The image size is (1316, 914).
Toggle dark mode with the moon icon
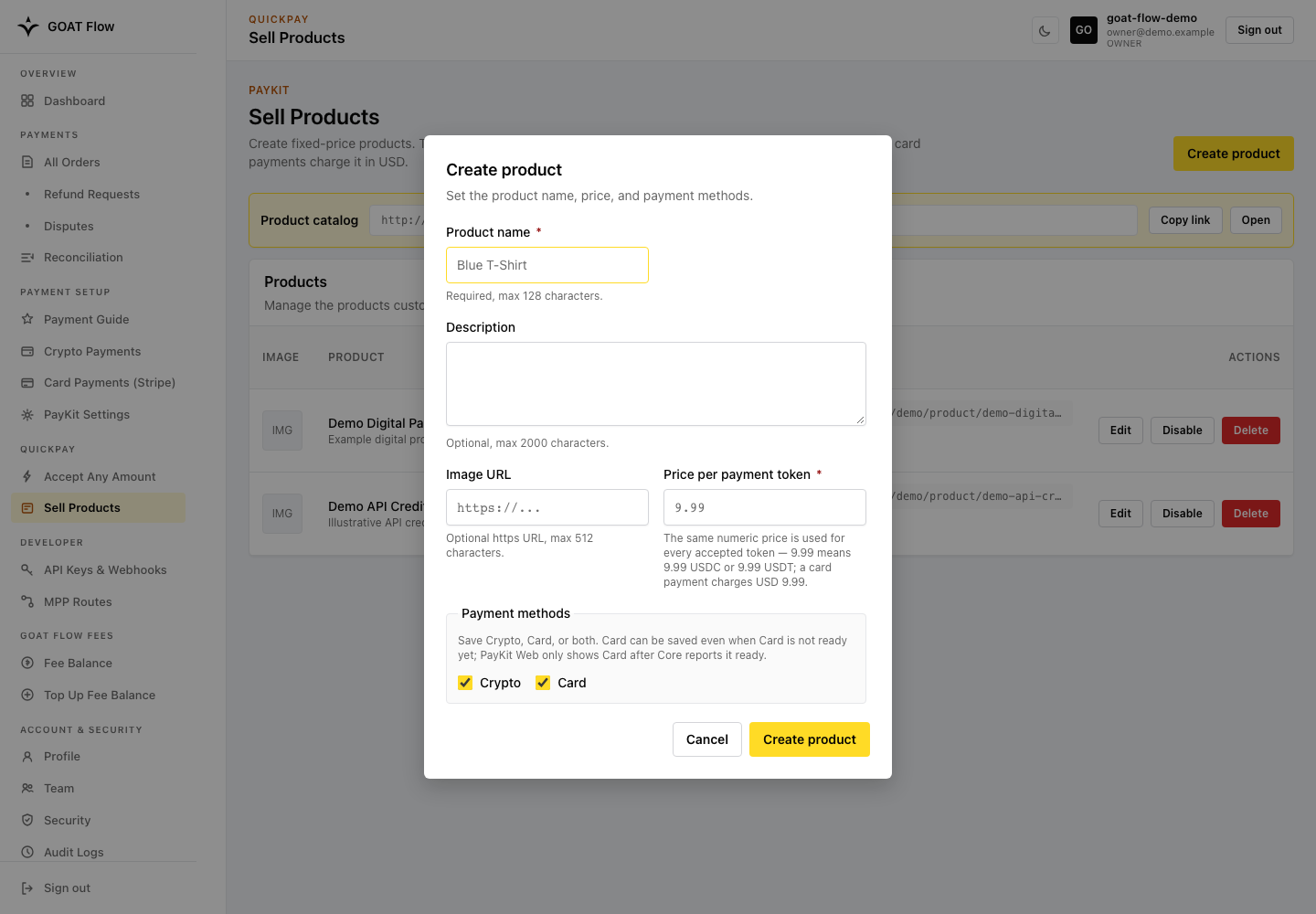tap(1045, 30)
